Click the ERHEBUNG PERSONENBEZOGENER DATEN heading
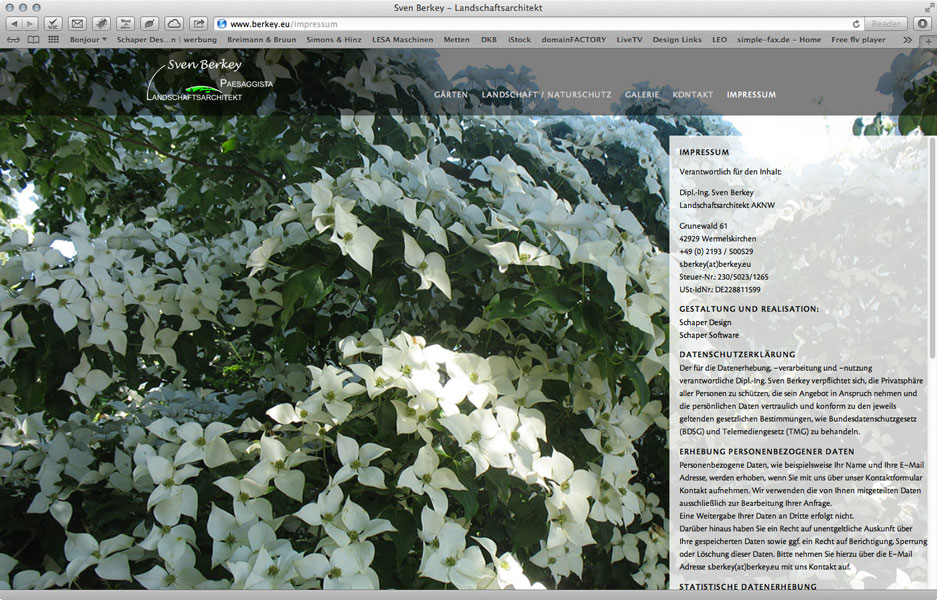937x600 pixels. coord(767,451)
